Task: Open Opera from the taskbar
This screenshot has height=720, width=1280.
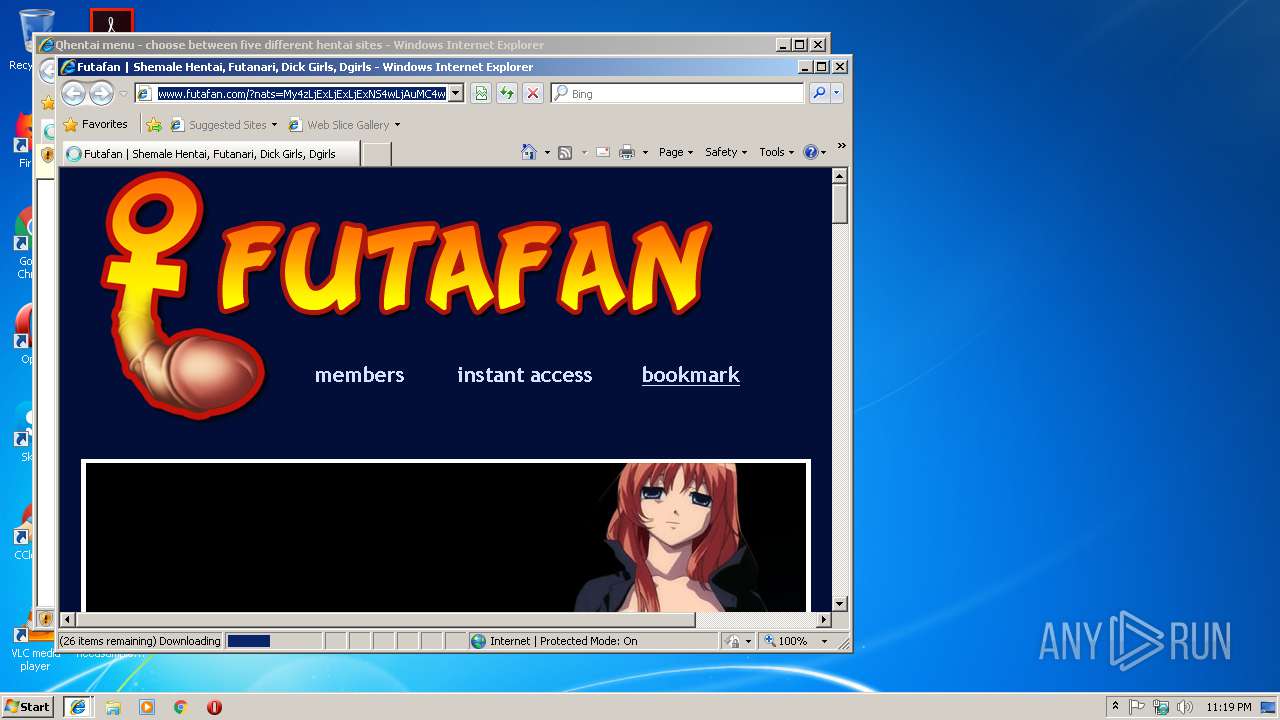Action: tap(214, 707)
